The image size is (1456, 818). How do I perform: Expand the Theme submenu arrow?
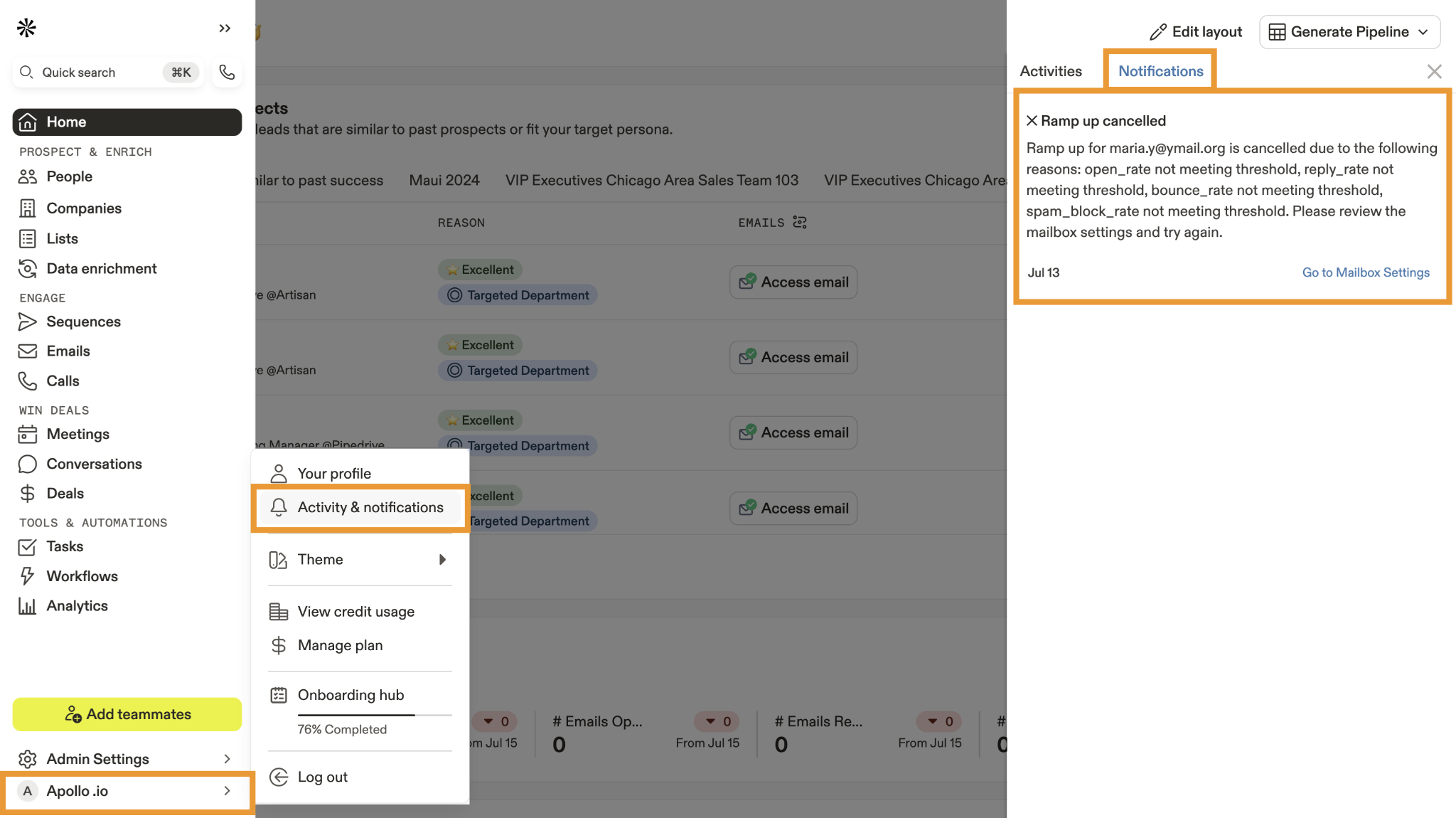pos(442,560)
